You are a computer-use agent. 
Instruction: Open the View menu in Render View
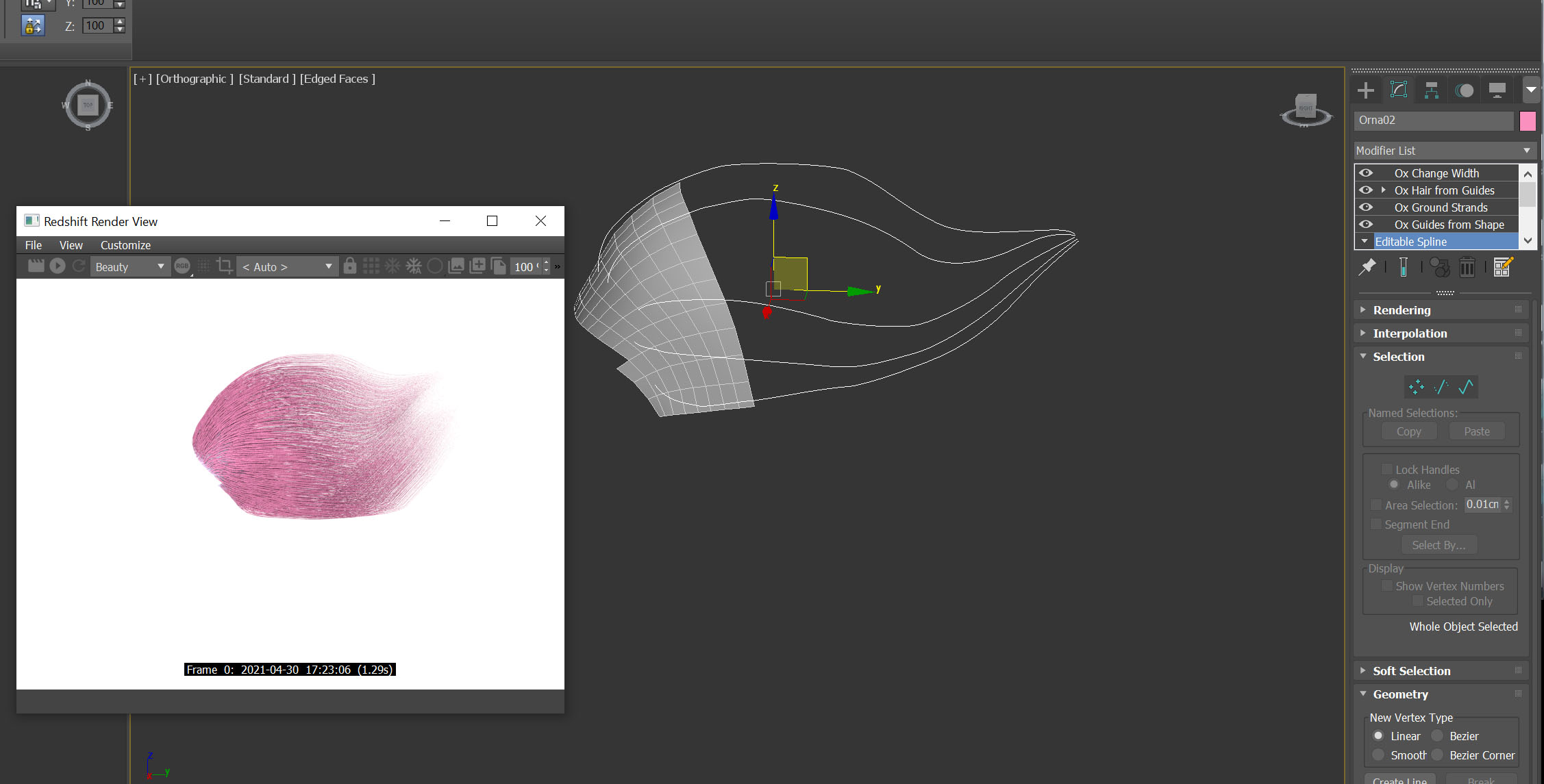(x=71, y=245)
